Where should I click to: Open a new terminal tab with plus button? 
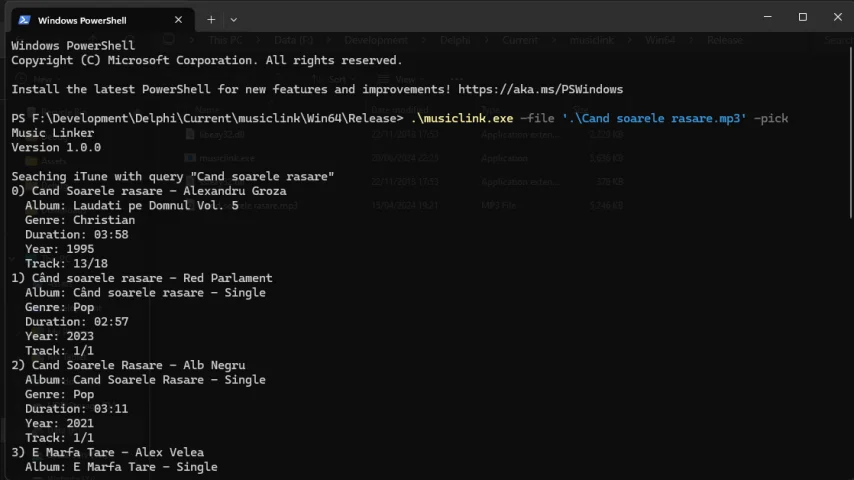click(211, 19)
